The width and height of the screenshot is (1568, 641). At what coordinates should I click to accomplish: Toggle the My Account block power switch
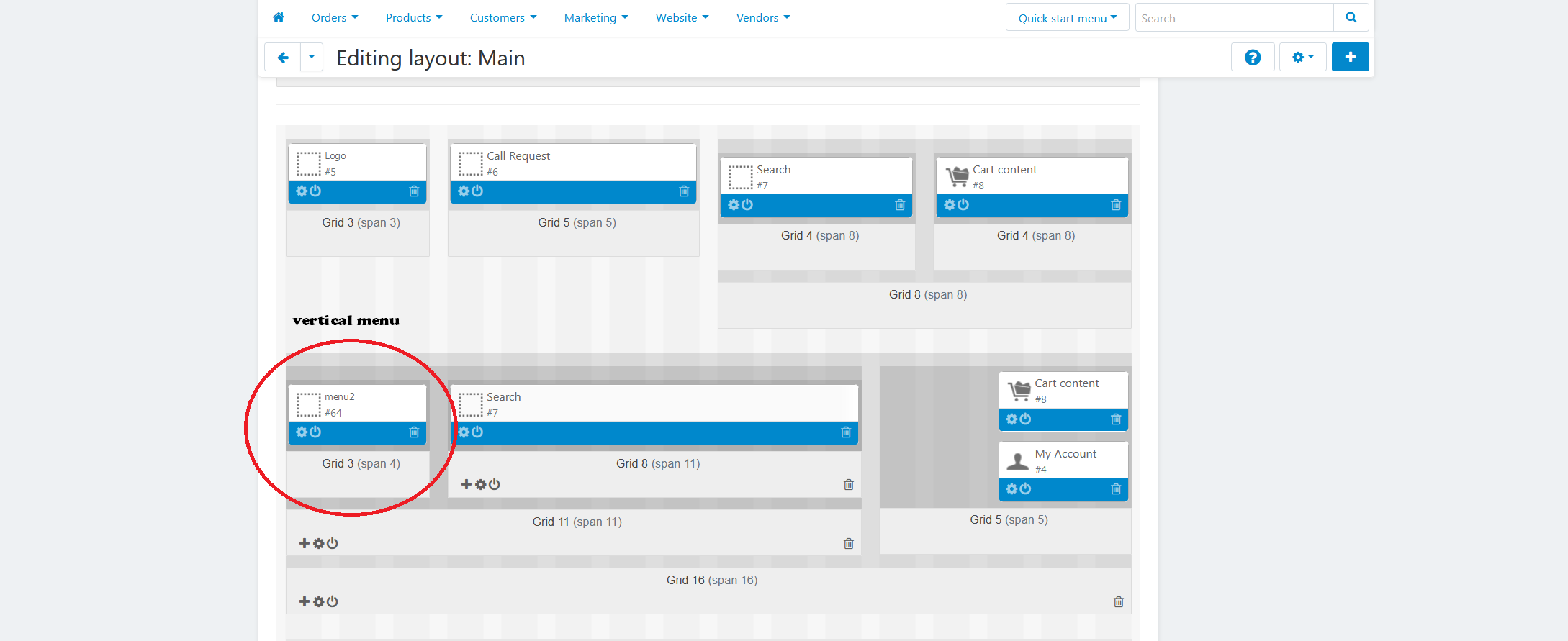click(x=1025, y=489)
